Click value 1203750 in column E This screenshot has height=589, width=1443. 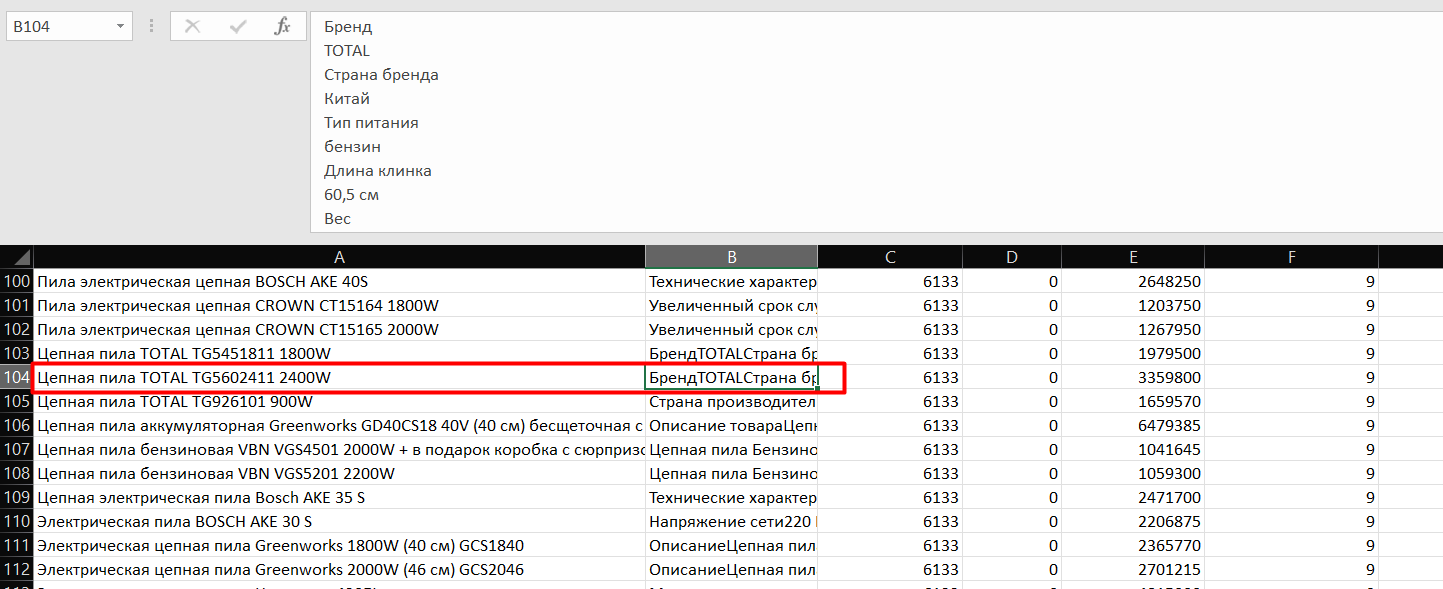(x=1133, y=305)
